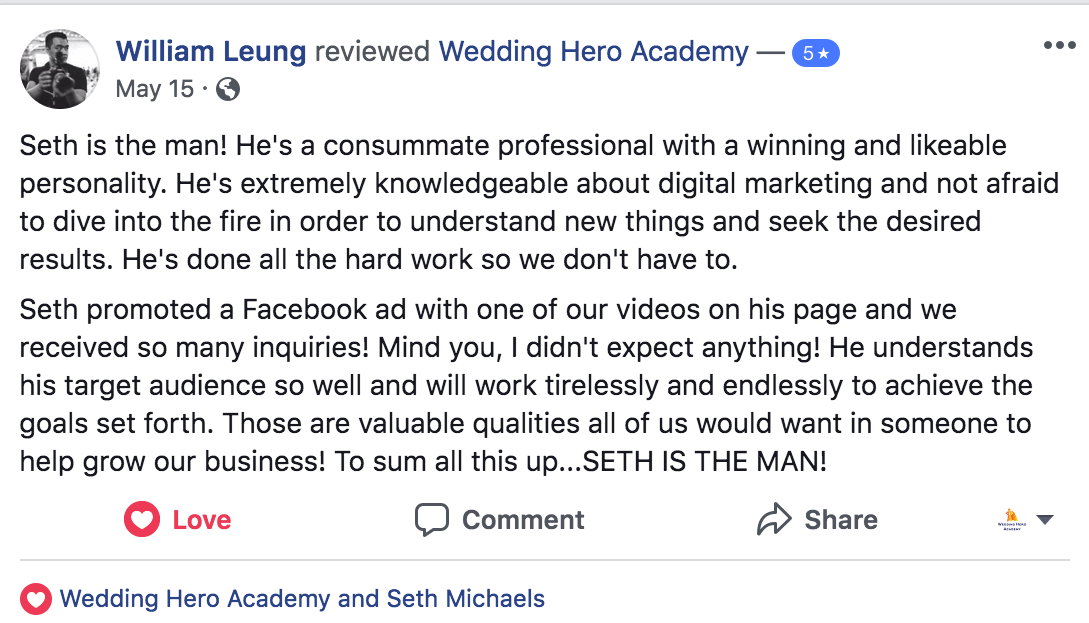Open William Leung's profile name link
Screen dimensions: 1089x623
click(x=211, y=52)
